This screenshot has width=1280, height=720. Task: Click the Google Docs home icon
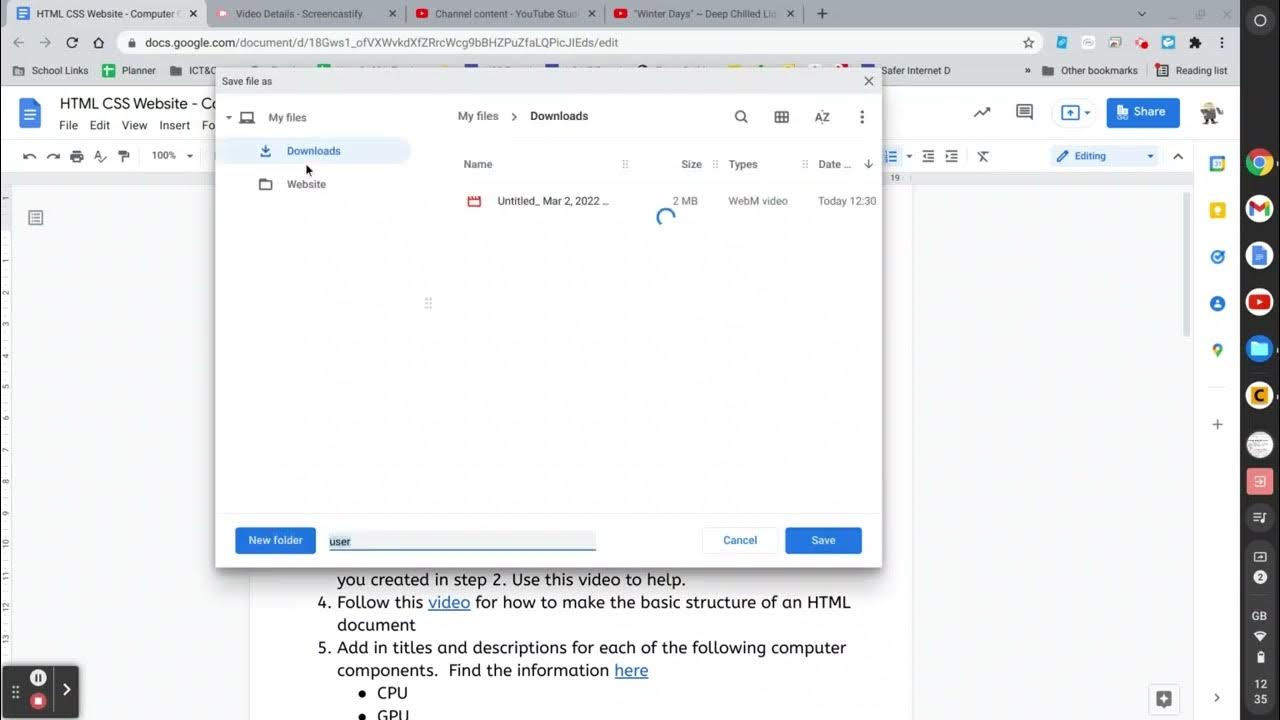[30, 113]
